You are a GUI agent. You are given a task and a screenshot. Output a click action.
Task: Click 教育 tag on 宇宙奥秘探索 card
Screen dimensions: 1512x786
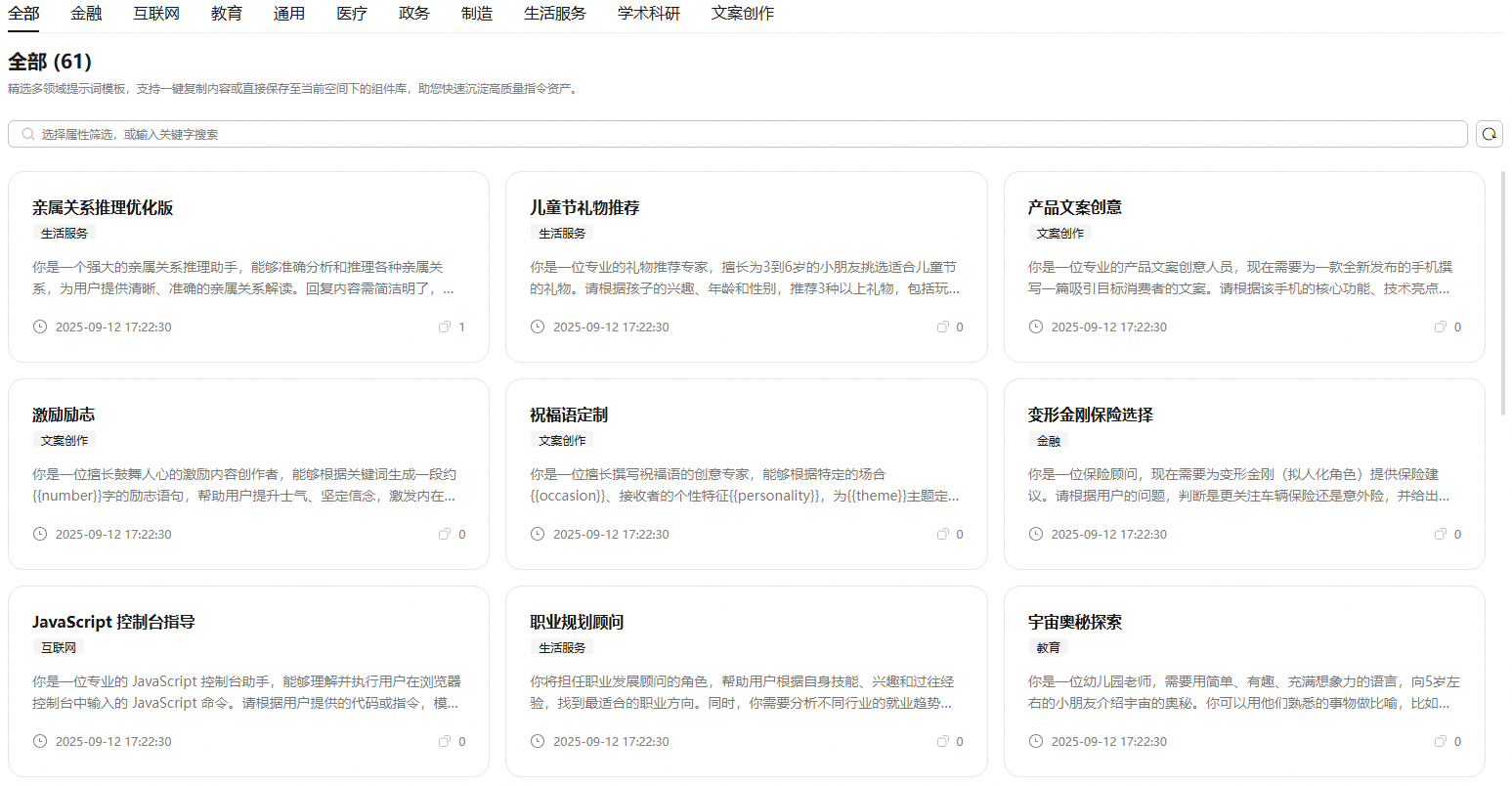coord(1048,648)
